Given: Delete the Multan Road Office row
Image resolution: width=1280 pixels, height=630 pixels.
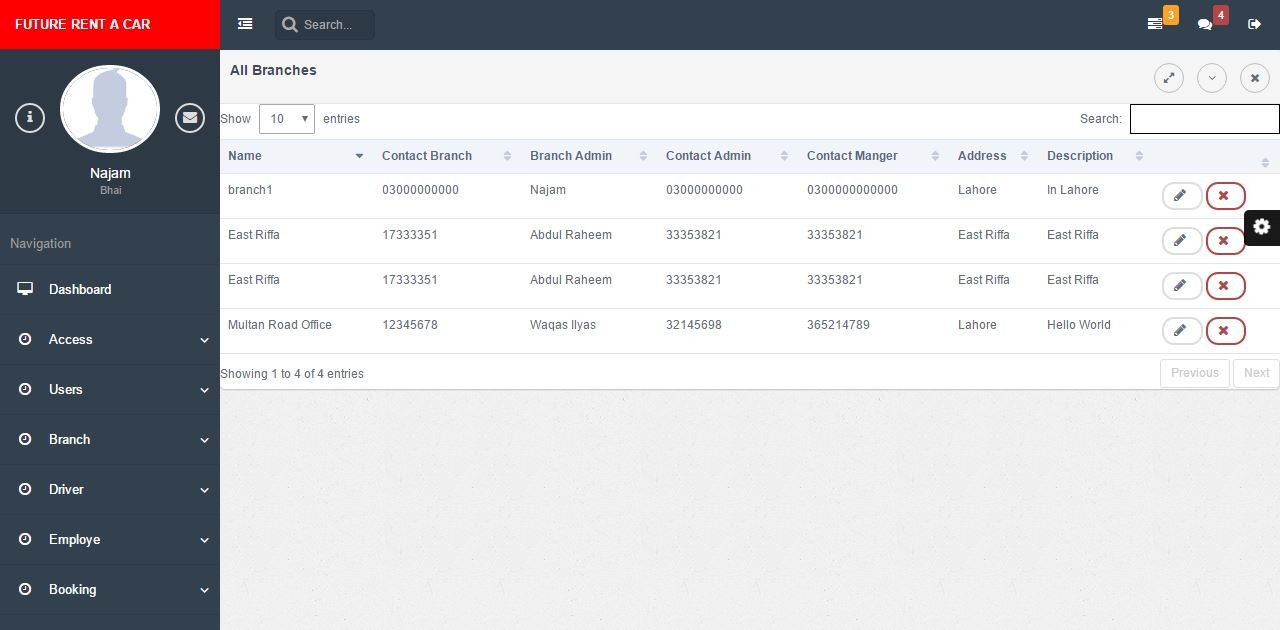Looking at the screenshot, I should click(1224, 331).
